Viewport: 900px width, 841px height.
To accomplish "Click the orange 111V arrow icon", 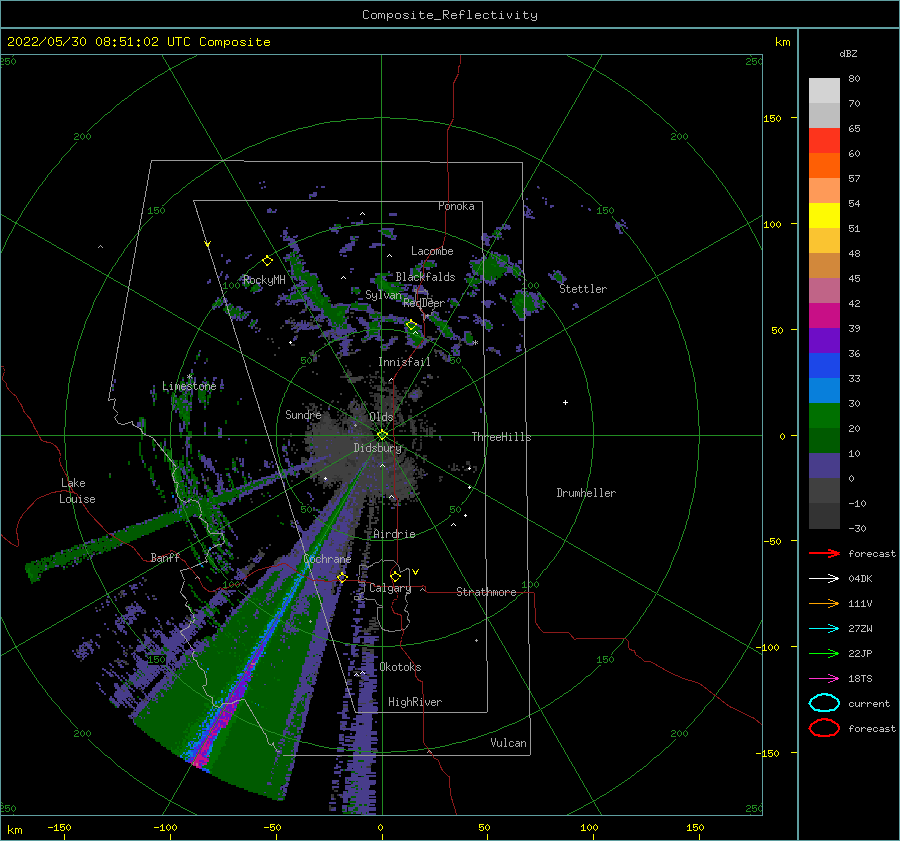I will click(824, 603).
